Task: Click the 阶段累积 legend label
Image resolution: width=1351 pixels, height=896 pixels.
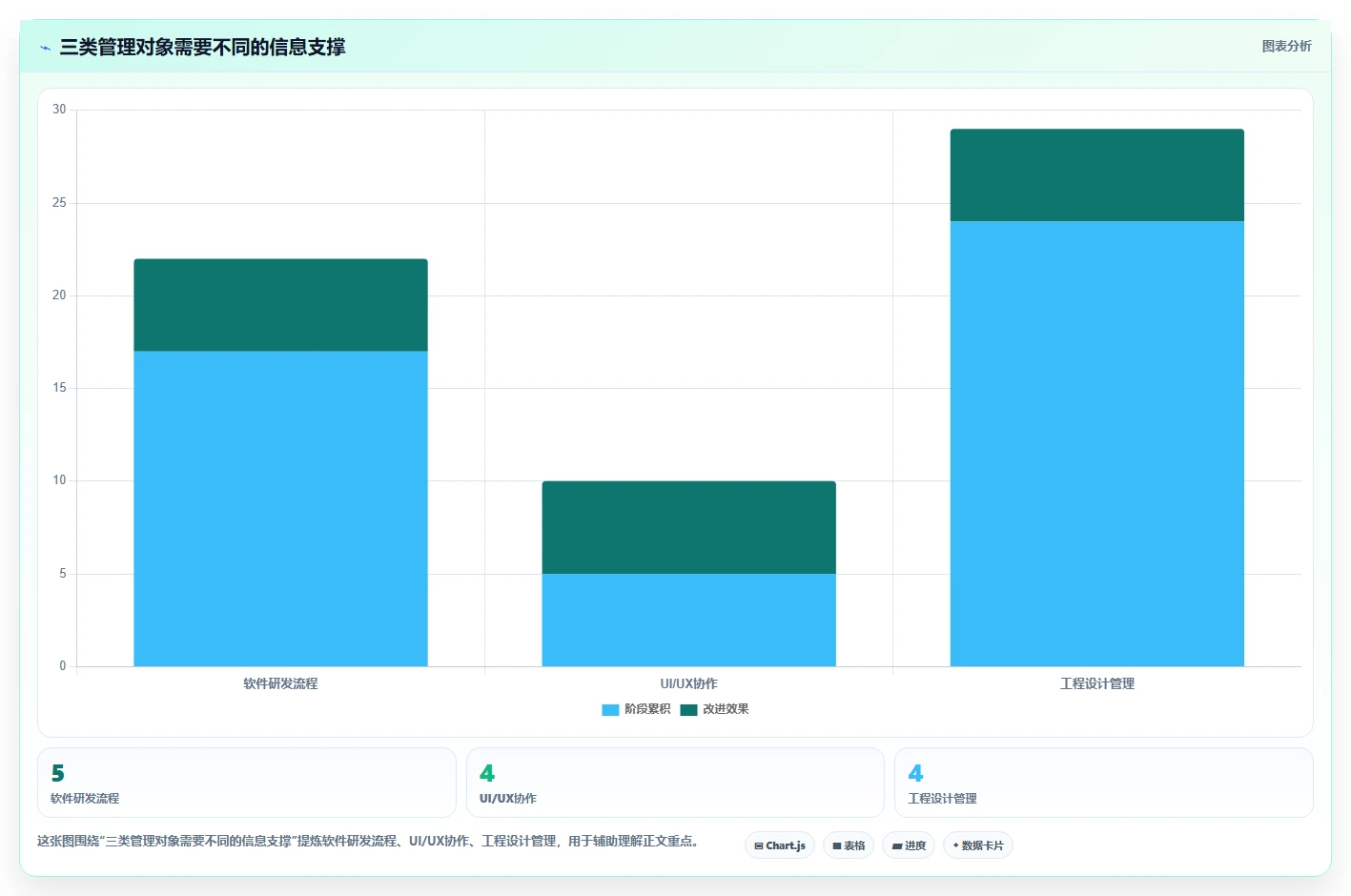Action: (647, 709)
